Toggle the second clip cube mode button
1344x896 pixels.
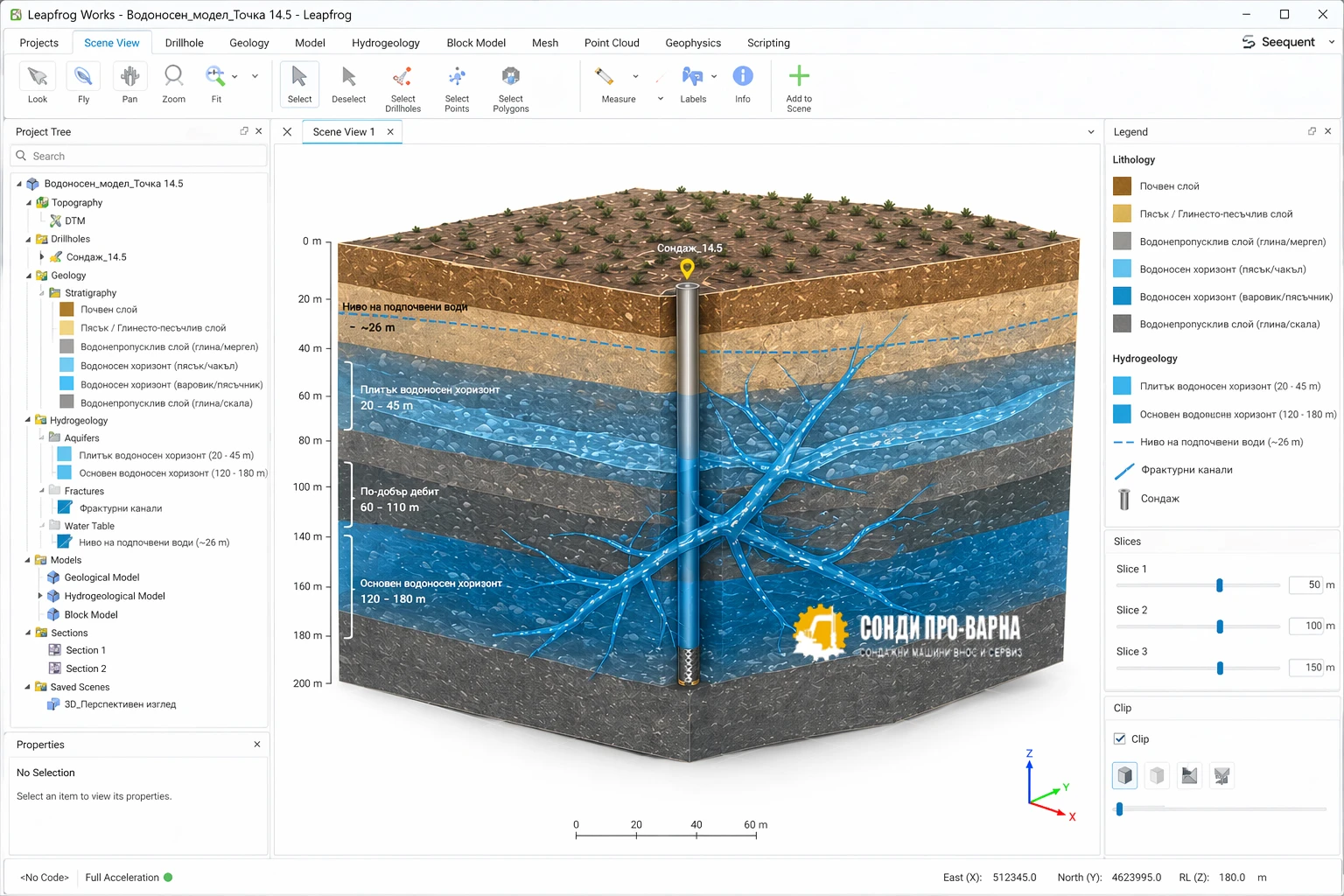(x=1158, y=775)
